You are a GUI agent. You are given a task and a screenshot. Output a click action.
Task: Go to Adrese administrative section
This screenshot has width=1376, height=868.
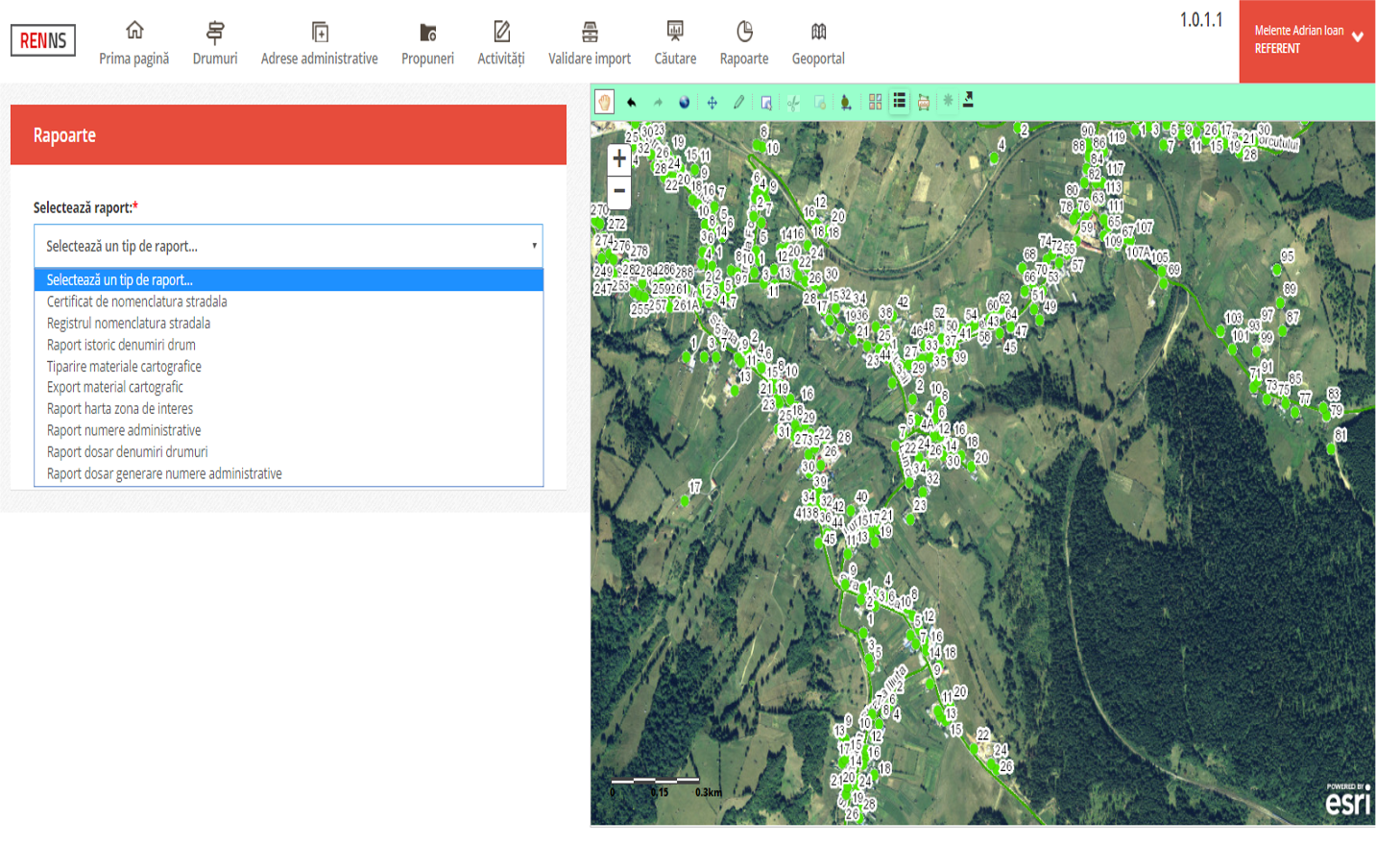point(319,44)
